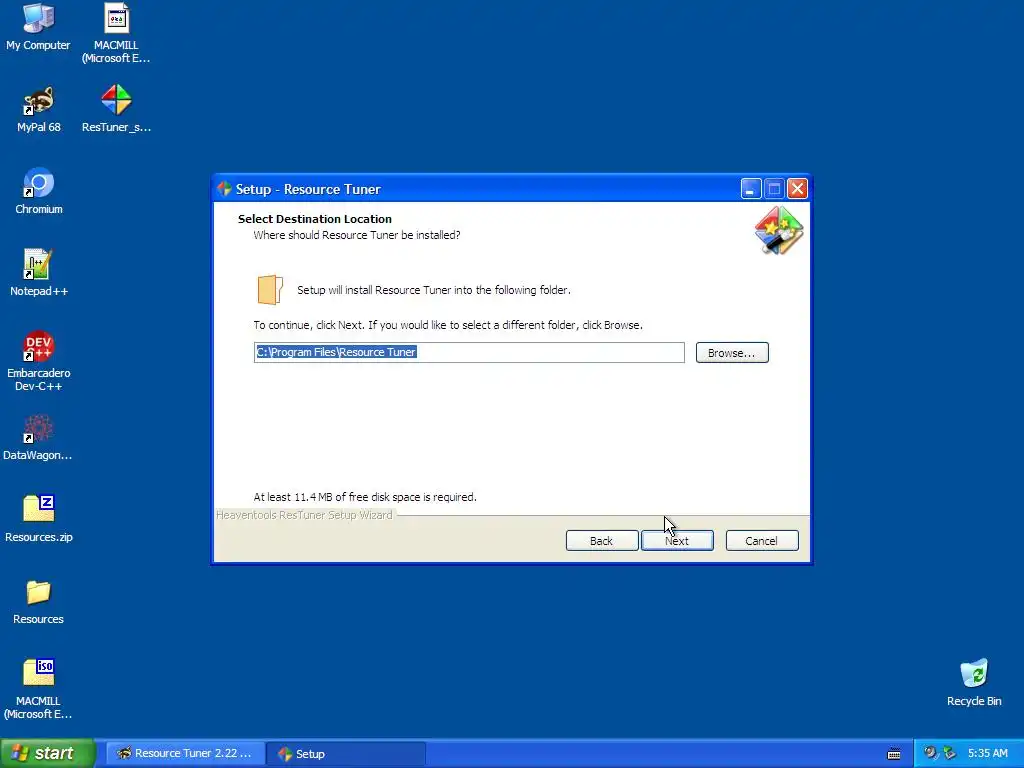Click the Browse... button

[732, 353]
